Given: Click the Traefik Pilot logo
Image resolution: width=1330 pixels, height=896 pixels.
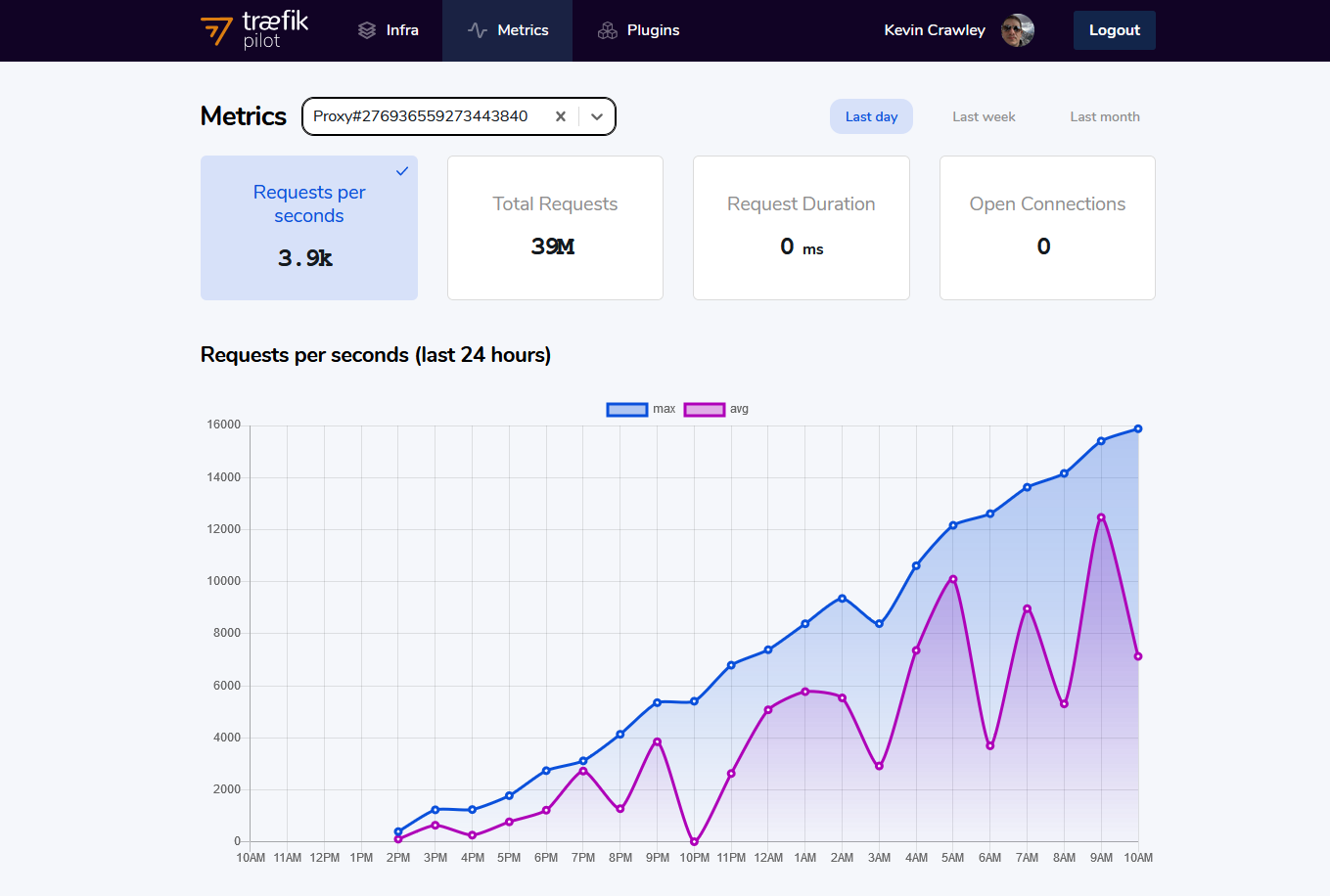Looking at the screenshot, I should click(x=254, y=29).
